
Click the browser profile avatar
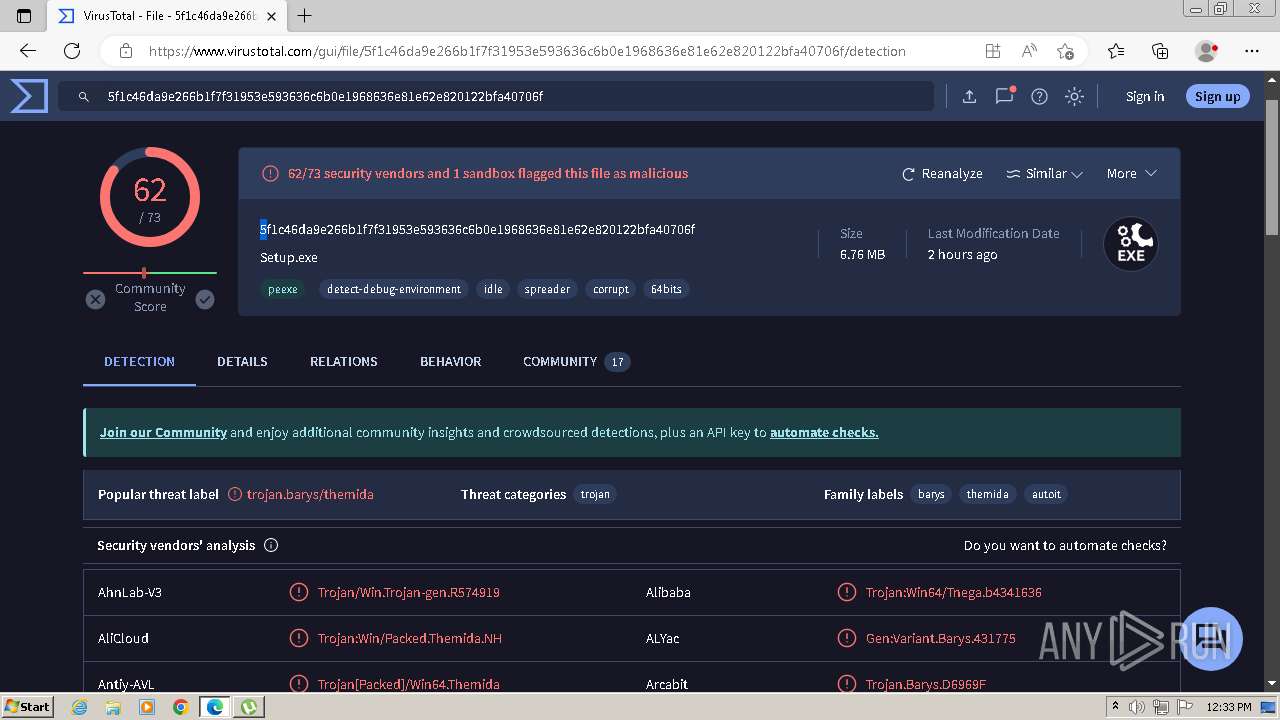click(1206, 51)
